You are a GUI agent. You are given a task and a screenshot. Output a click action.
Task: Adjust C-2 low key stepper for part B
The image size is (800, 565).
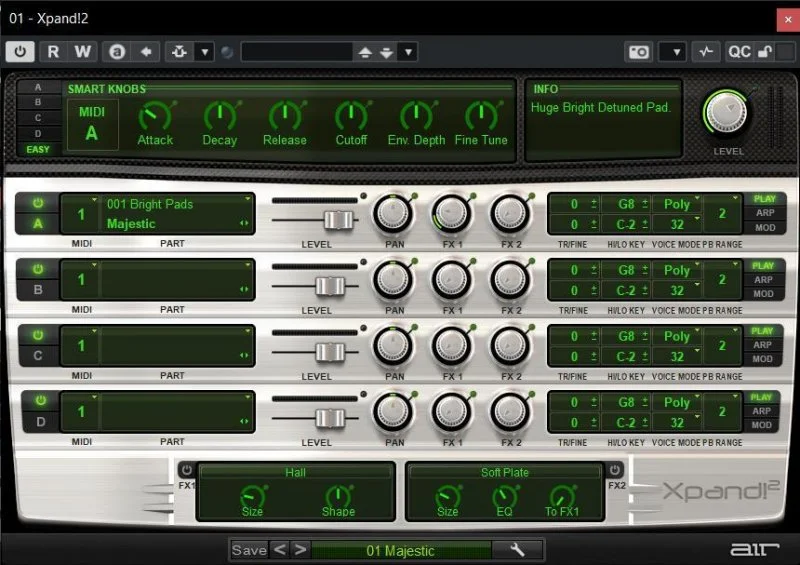(645, 290)
